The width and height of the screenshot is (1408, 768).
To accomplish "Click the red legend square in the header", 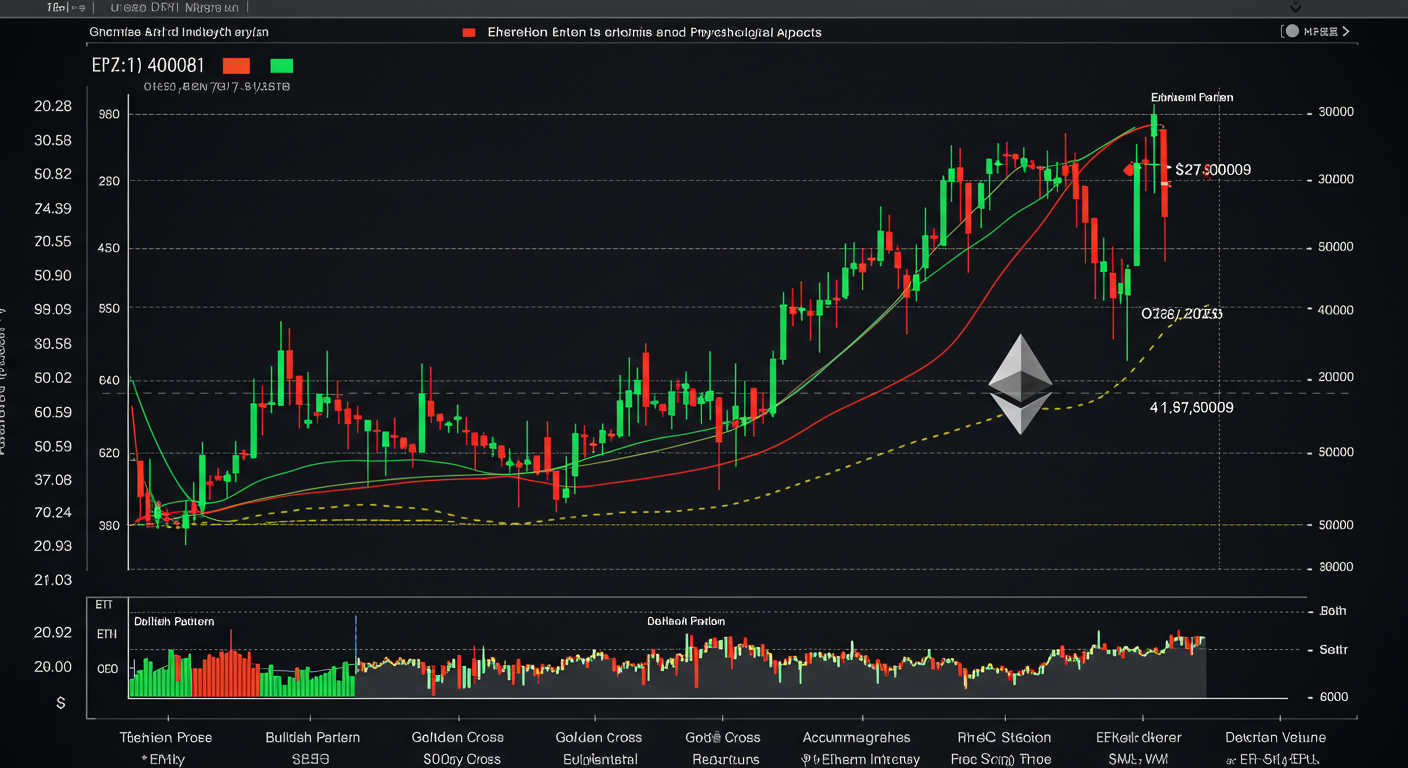I will 468,32.
